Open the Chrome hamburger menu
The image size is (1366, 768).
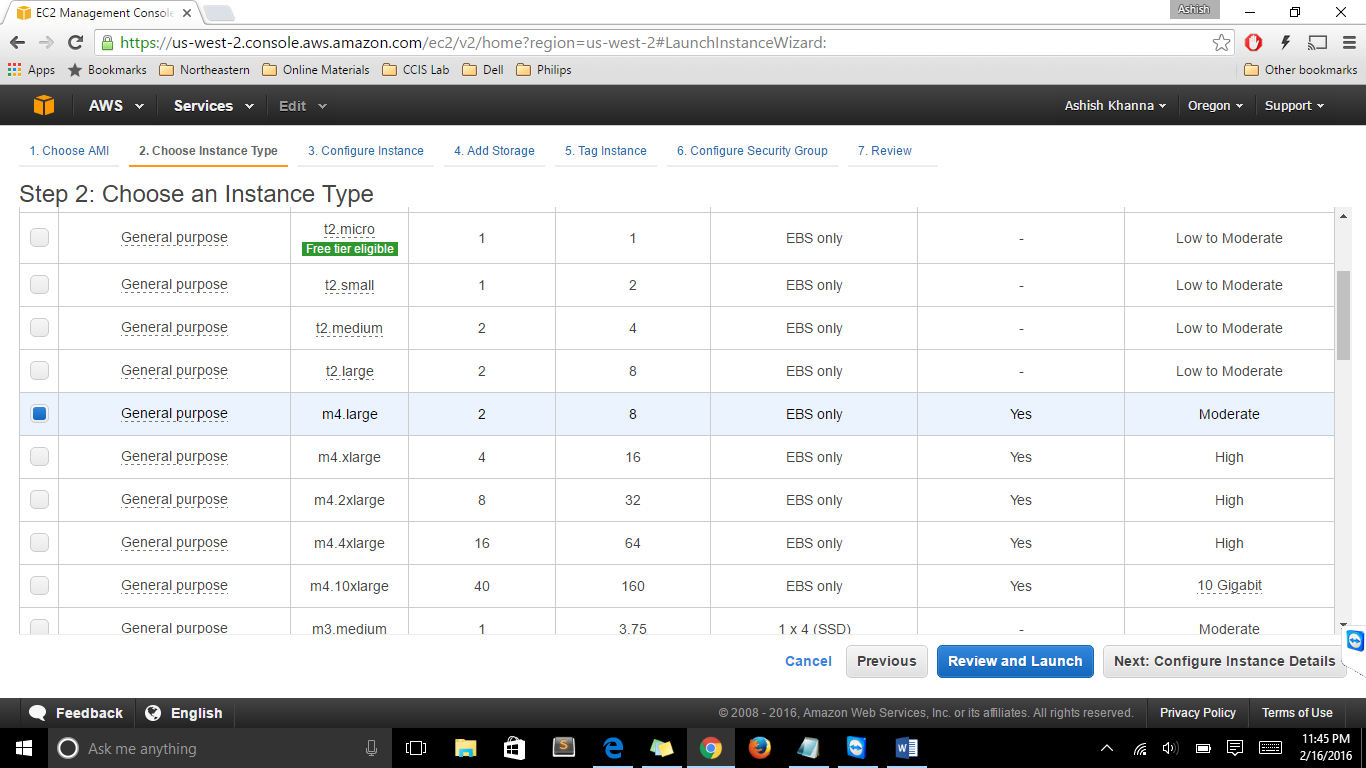click(x=1347, y=42)
